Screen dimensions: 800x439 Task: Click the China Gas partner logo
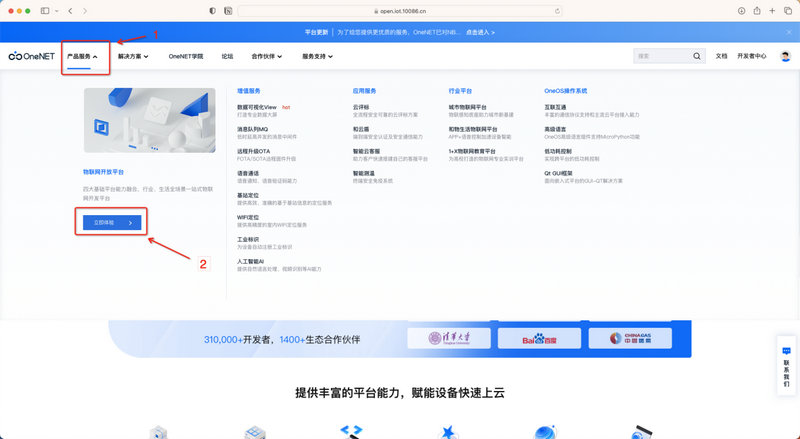coord(630,338)
